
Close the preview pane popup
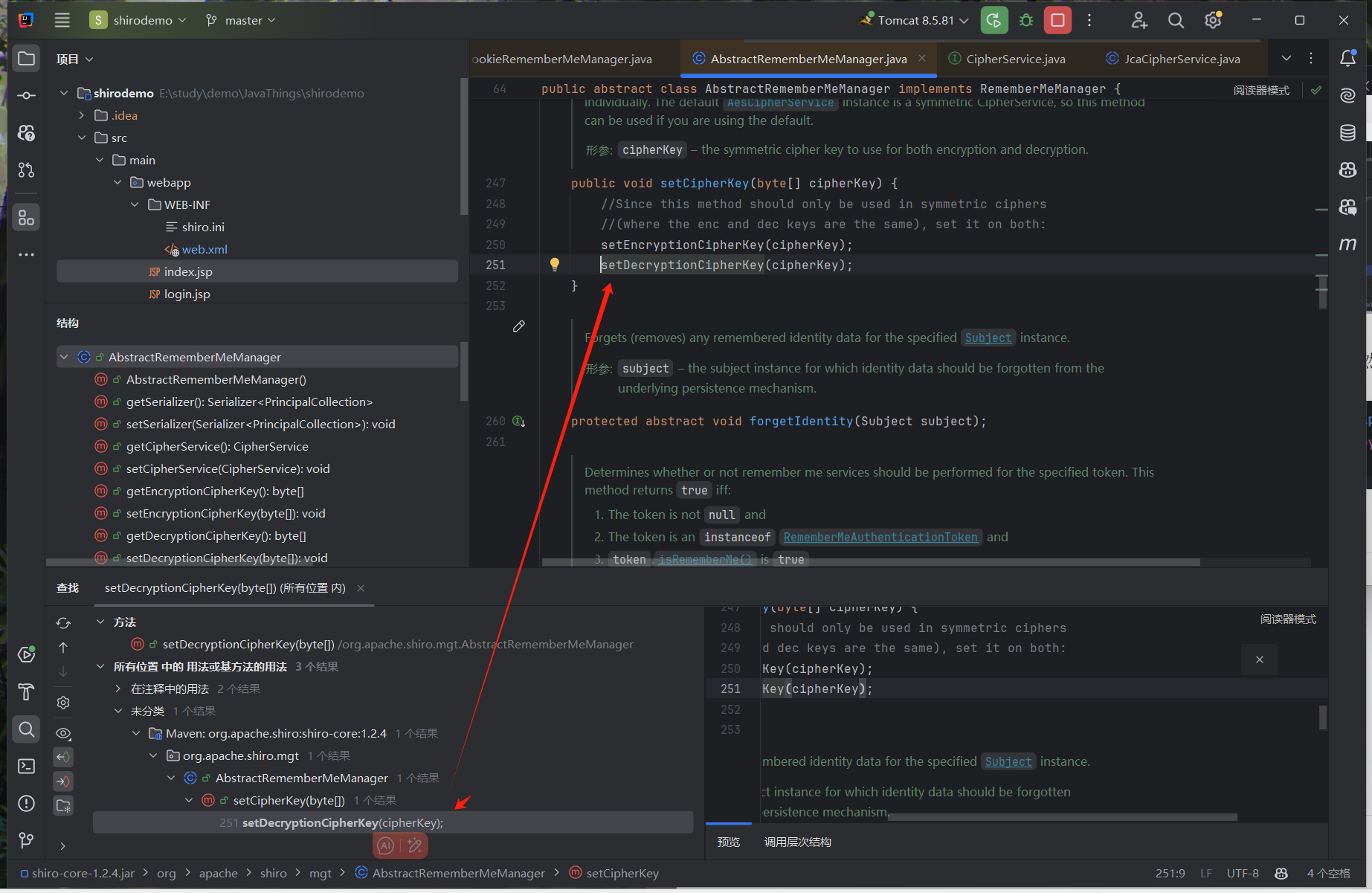tap(1259, 660)
